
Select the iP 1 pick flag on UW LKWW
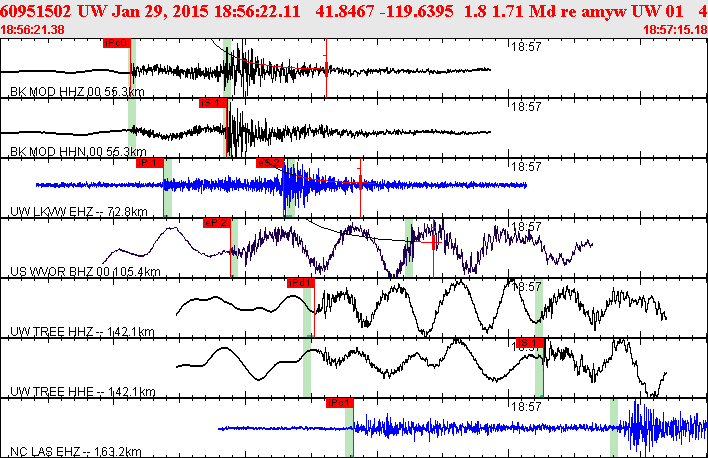tap(149, 164)
